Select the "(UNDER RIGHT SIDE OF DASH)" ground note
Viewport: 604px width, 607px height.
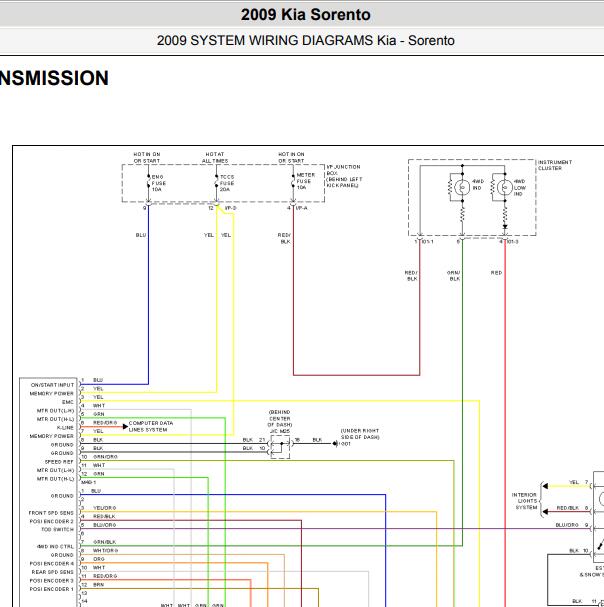click(360, 434)
